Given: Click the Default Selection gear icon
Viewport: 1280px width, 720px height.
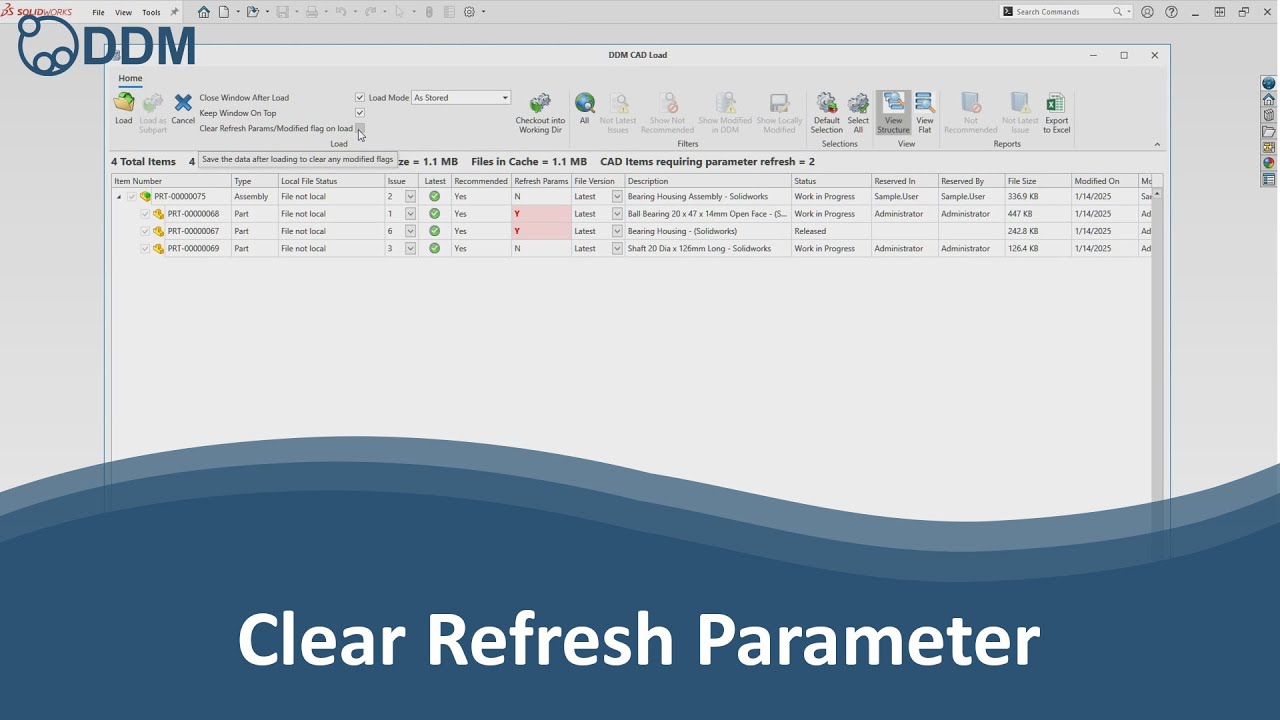Looking at the screenshot, I should [x=827, y=103].
